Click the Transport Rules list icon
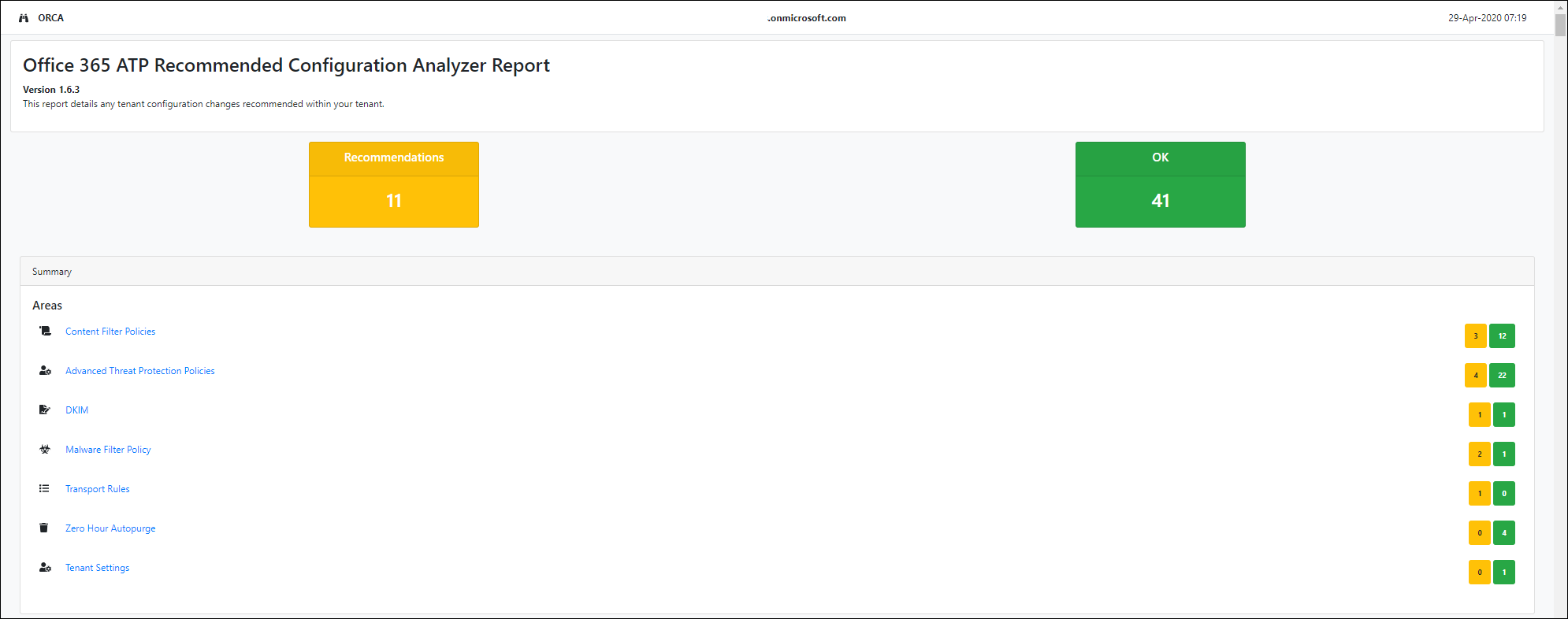This screenshot has height=619, width=1568. (45, 489)
